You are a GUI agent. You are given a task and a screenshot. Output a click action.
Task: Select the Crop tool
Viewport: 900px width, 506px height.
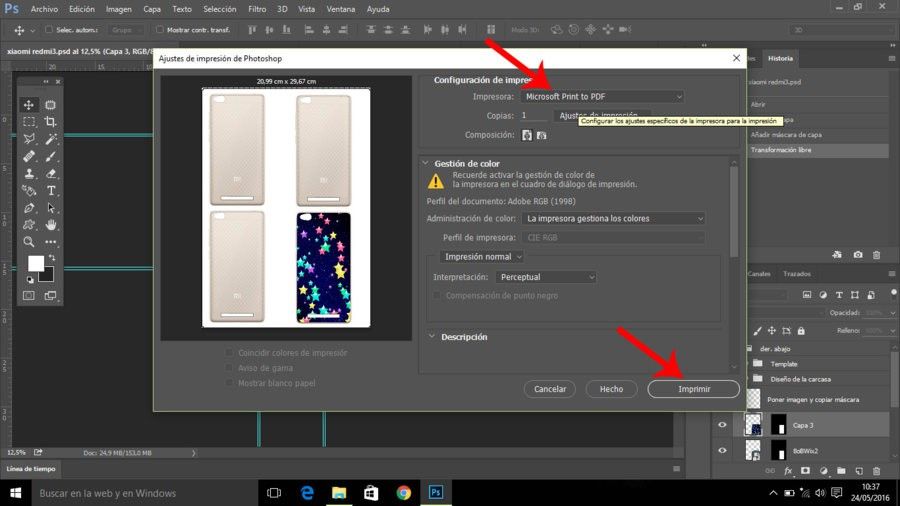point(51,122)
